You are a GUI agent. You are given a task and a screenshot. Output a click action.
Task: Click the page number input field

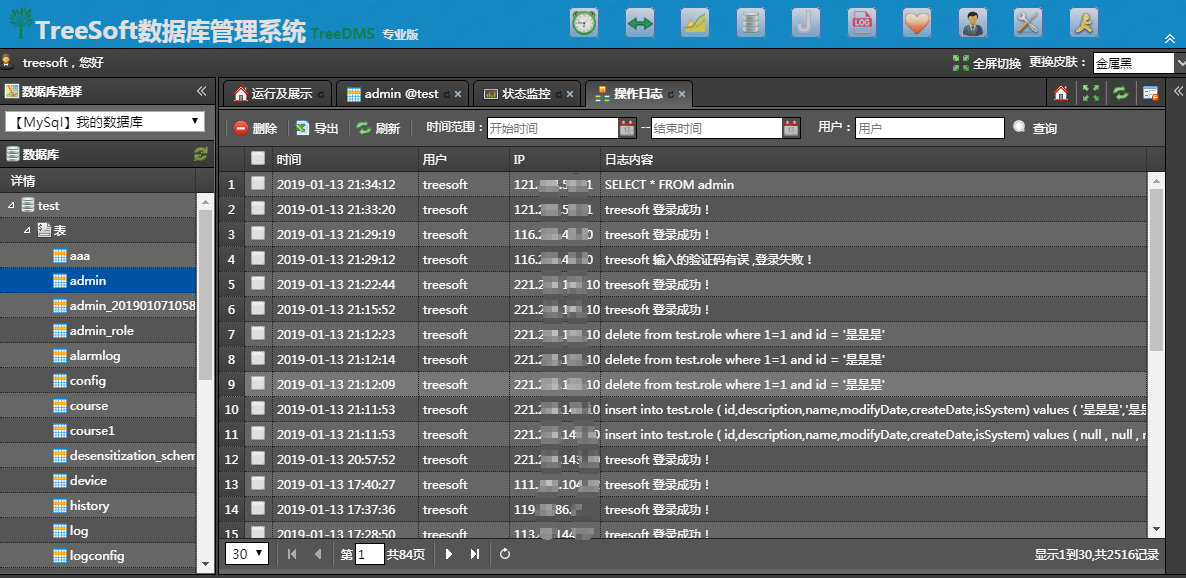370,555
